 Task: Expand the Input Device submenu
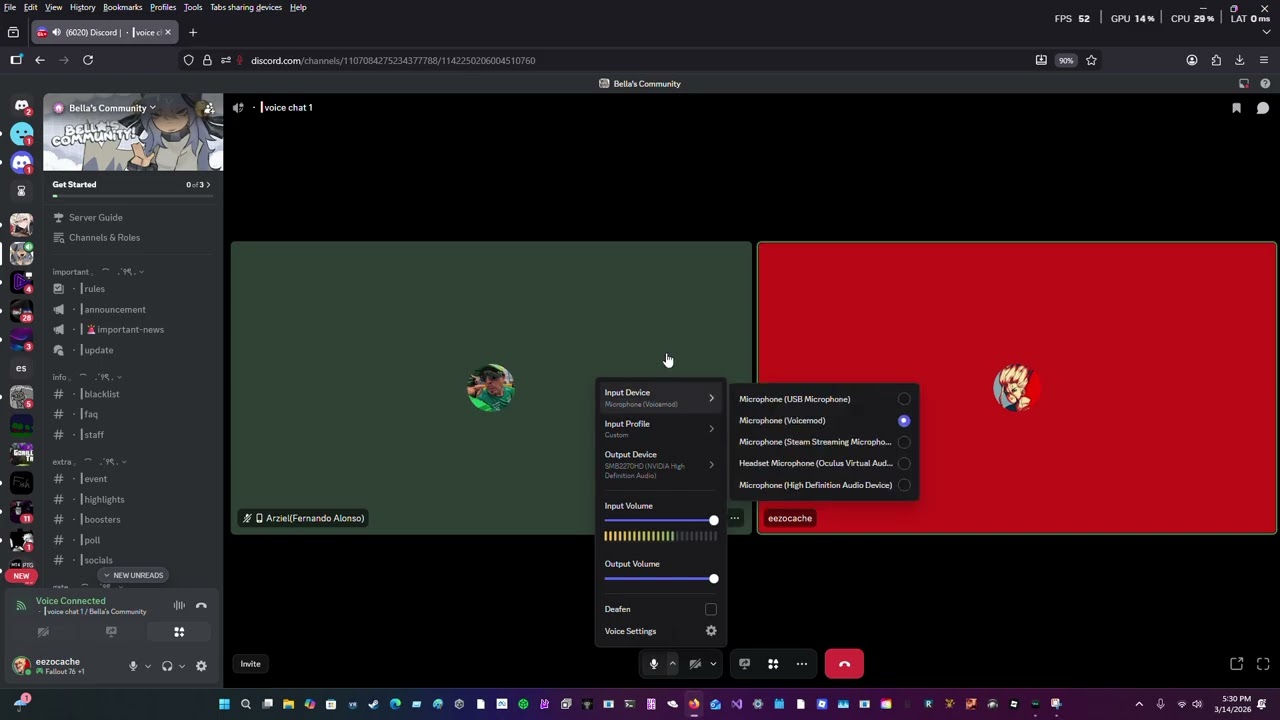coord(660,398)
